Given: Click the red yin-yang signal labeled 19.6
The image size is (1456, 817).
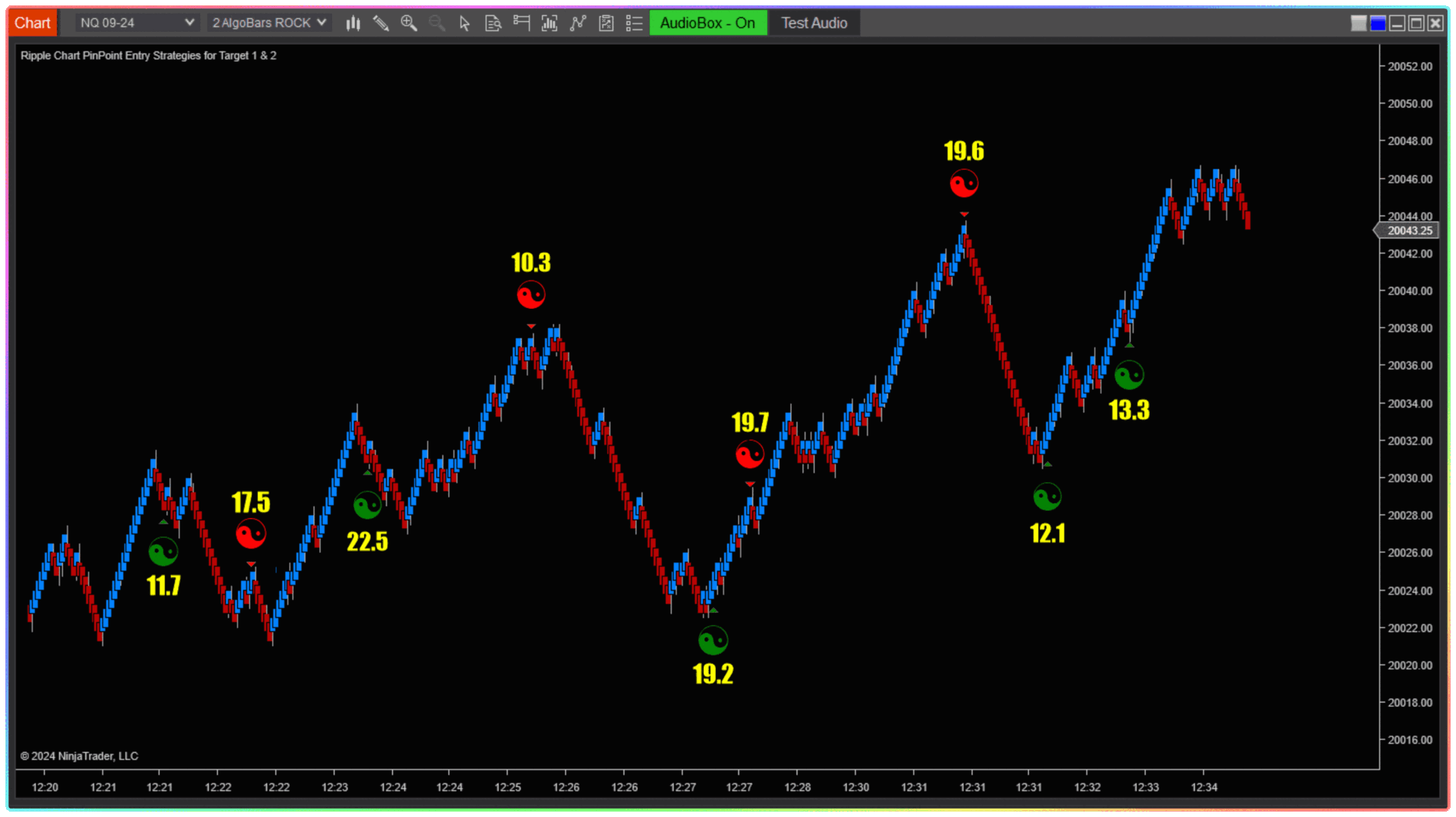Looking at the screenshot, I should 964,184.
